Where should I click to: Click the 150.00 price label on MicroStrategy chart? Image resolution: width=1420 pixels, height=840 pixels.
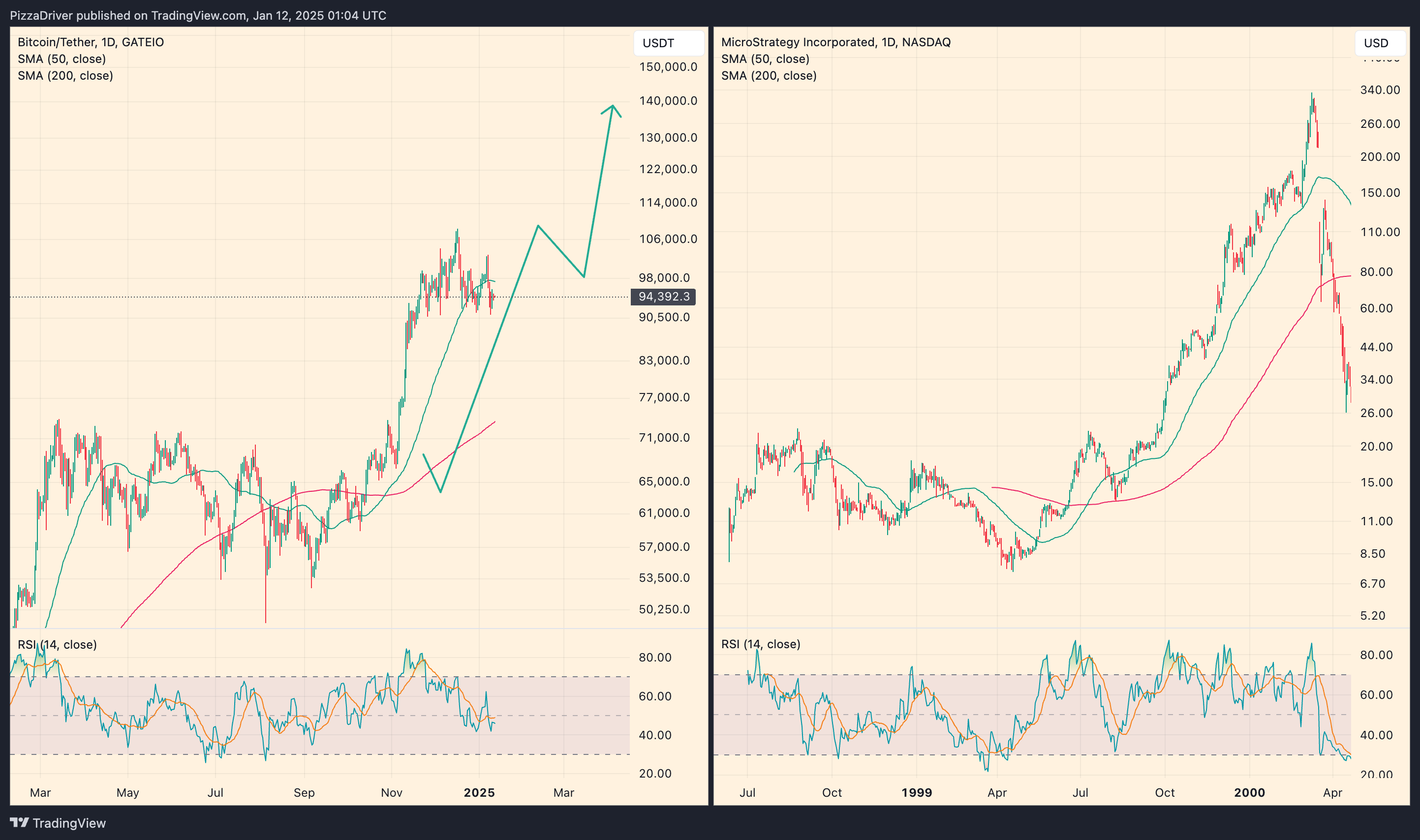[x=1380, y=192]
